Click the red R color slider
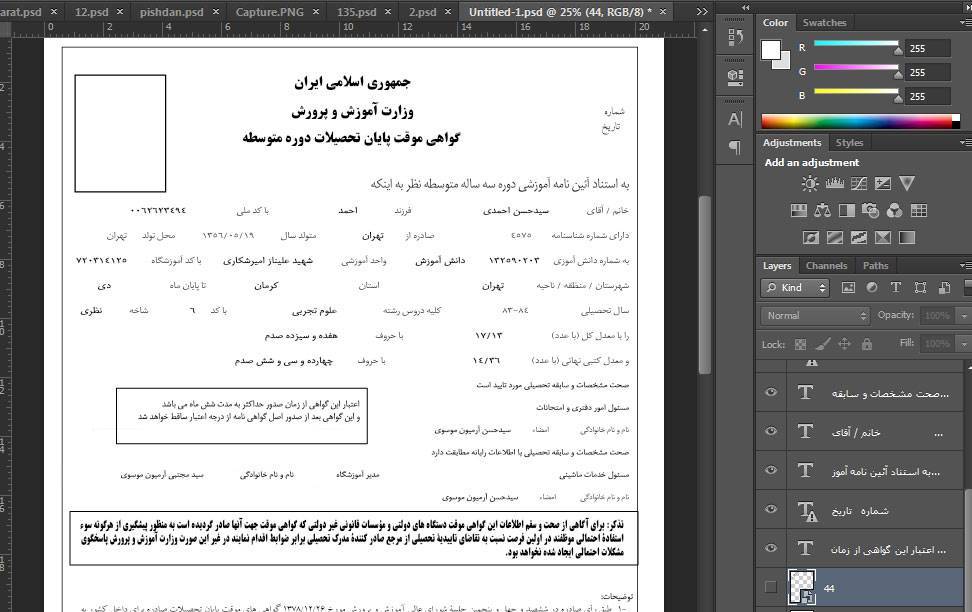Image resolution: width=972 pixels, height=612 pixels. (856, 43)
